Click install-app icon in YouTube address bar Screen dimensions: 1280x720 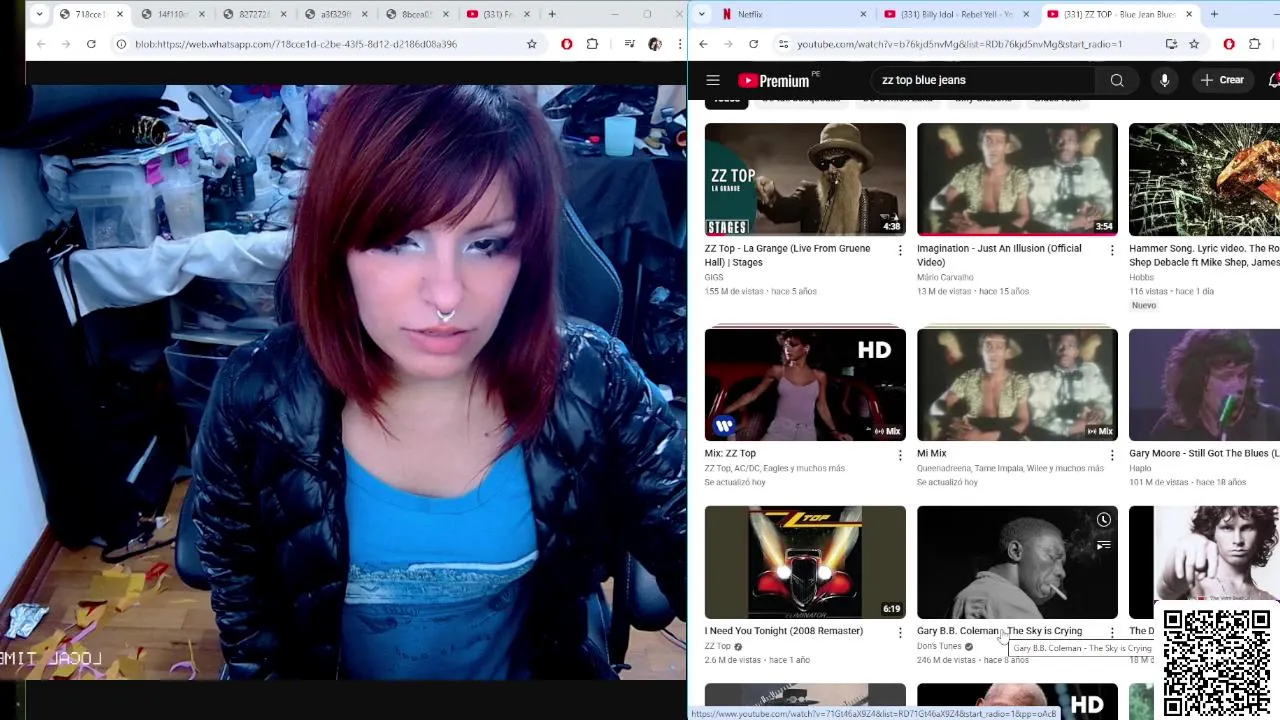tap(1171, 44)
